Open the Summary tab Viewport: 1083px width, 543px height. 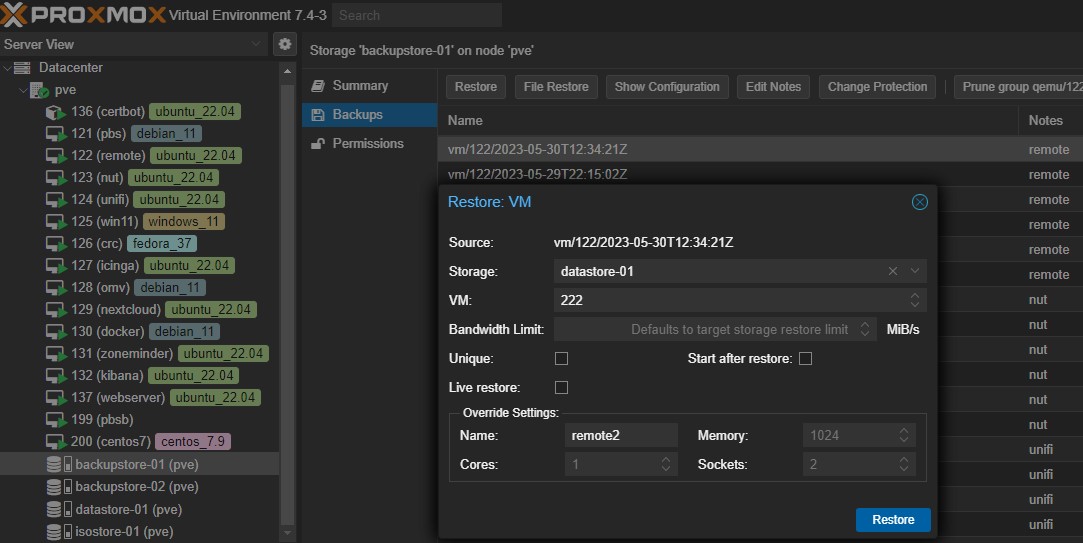[x=359, y=86]
